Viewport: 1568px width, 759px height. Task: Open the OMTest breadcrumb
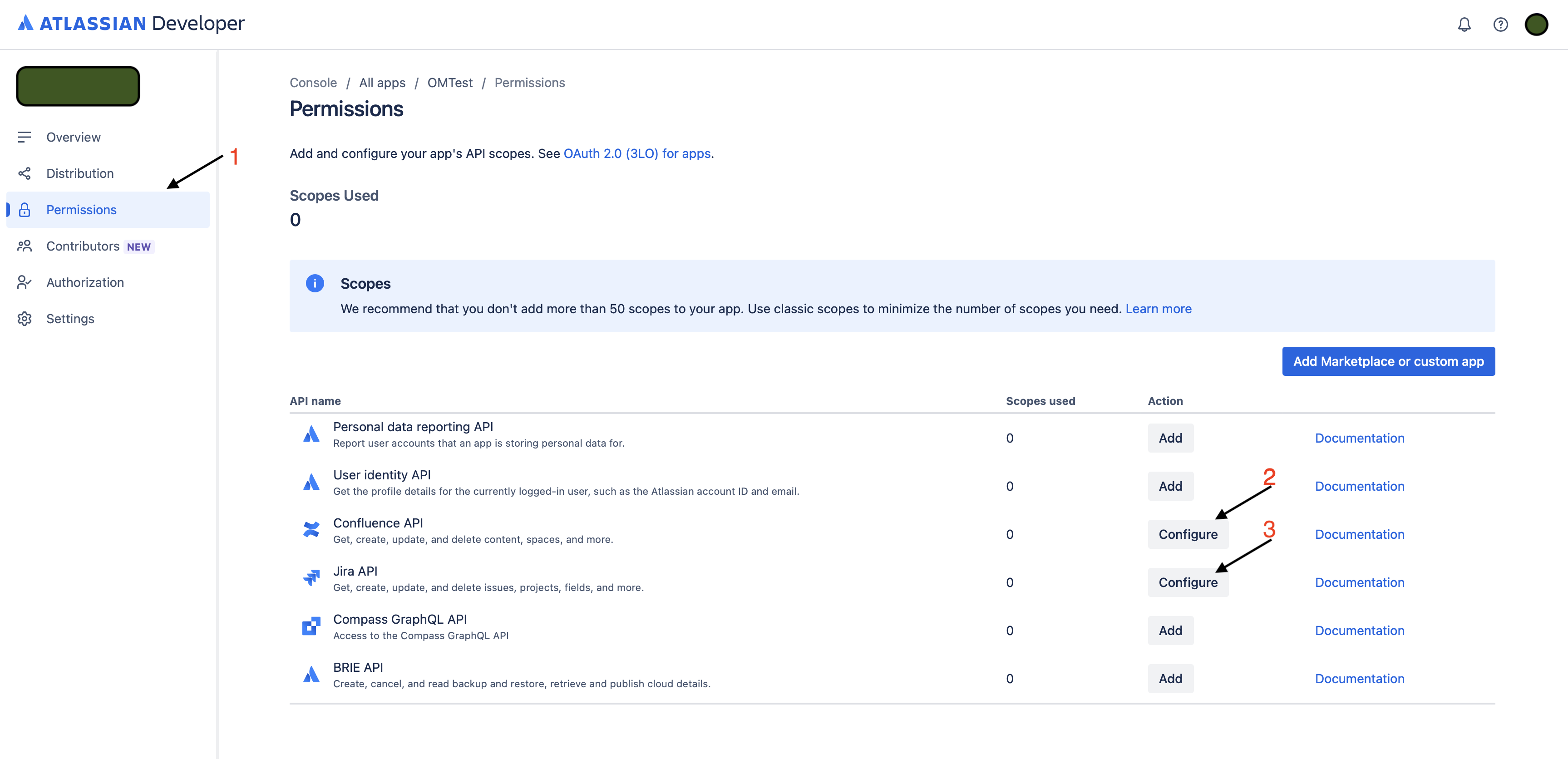click(x=450, y=83)
